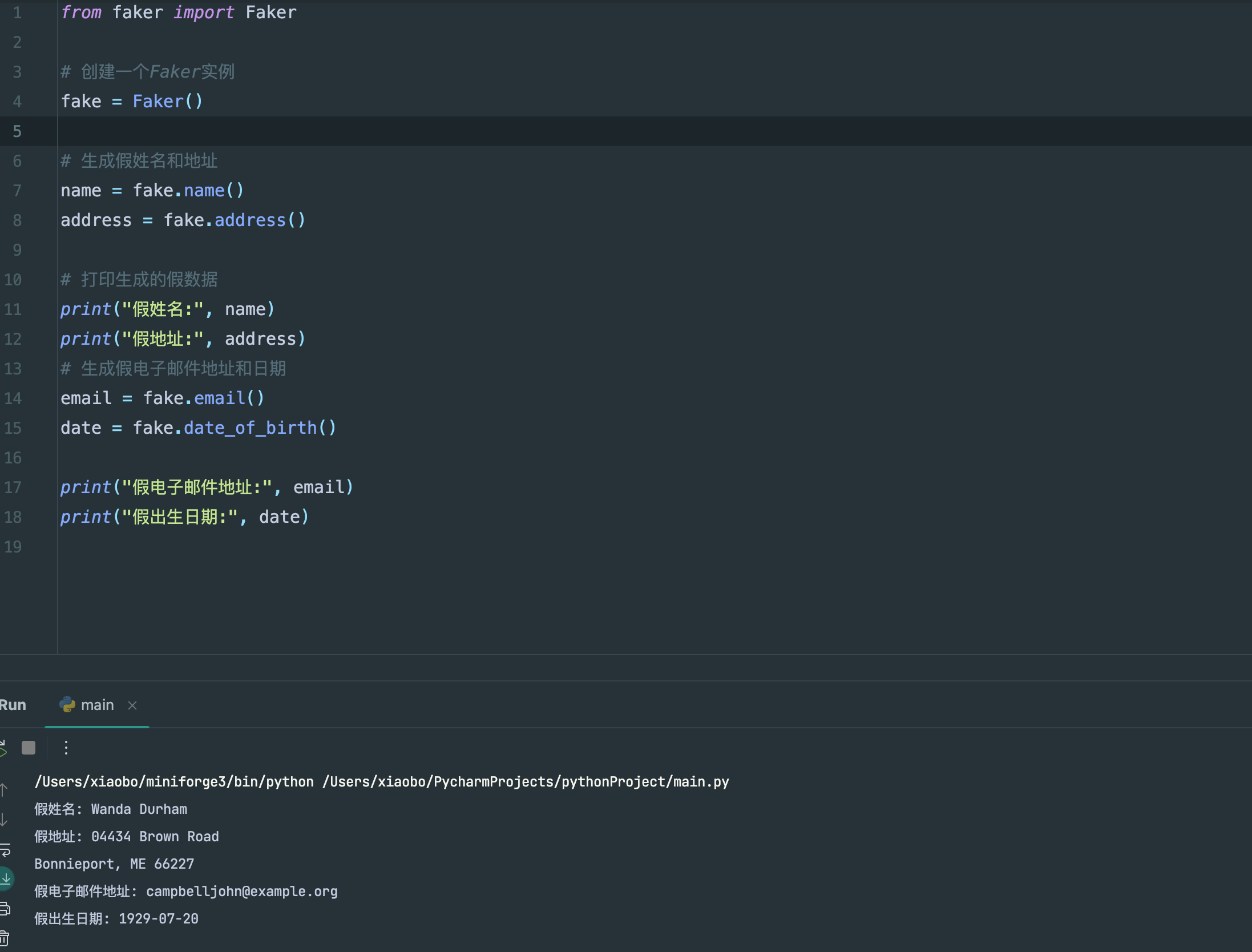Close the main run tab

[x=132, y=705]
